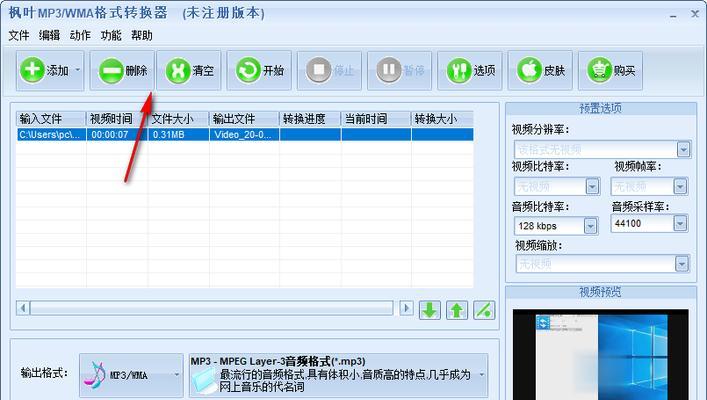The height and width of the screenshot is (400, 707).
Task: Sort by the 文件大小 column header
Action: 179,119
